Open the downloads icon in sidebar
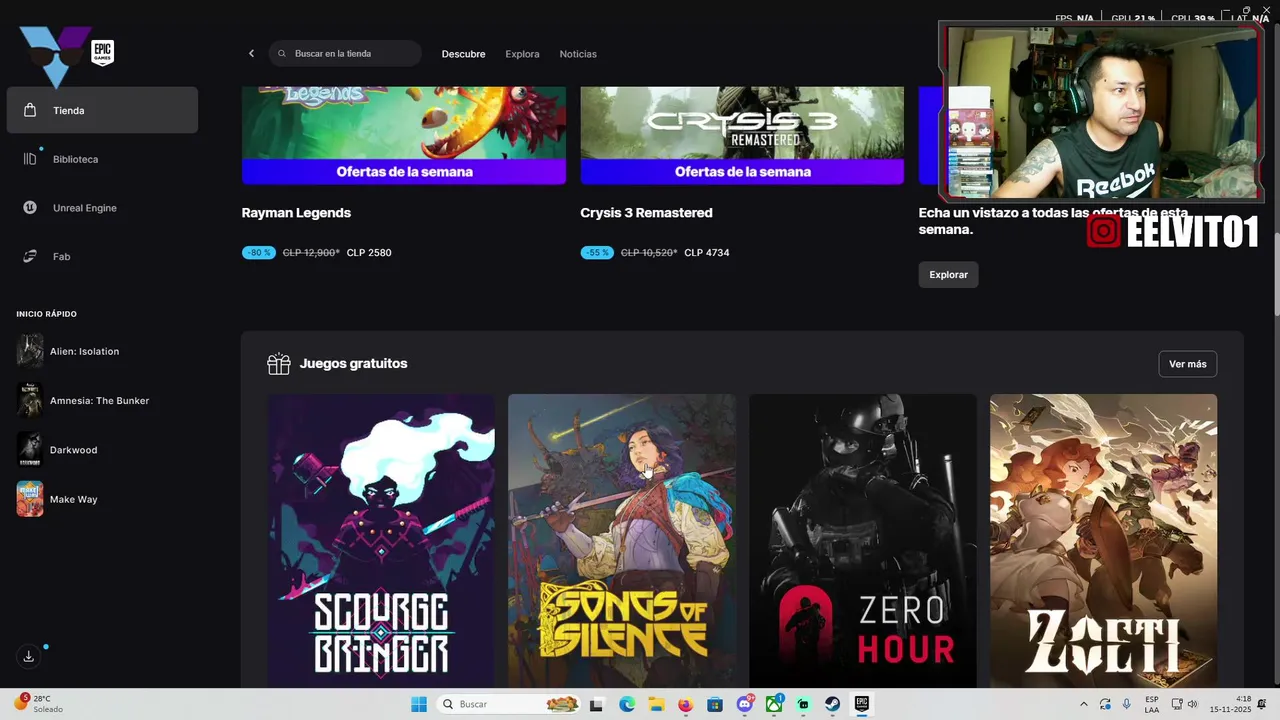This screenshot has height=720, width=1280. pos(29,657)
